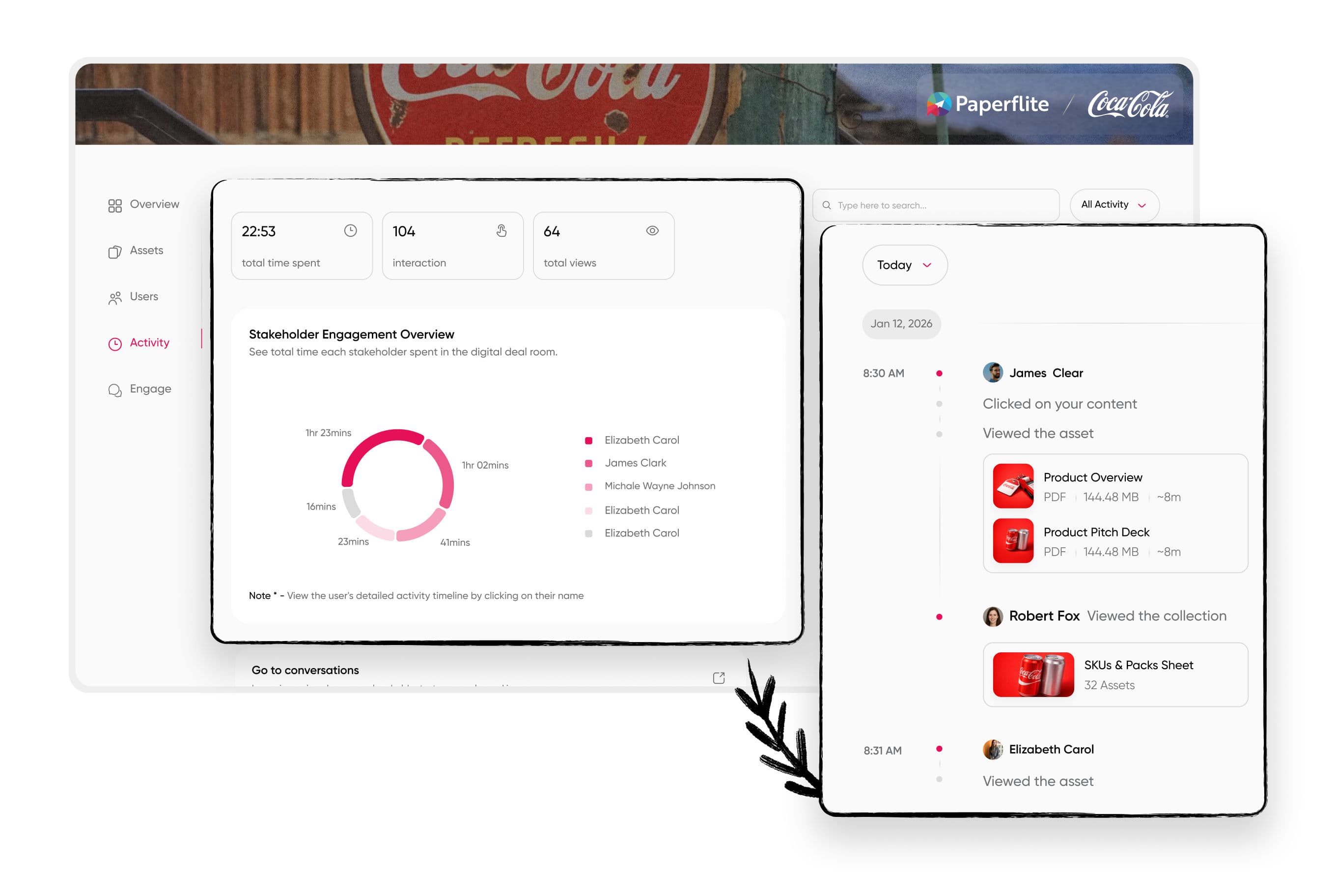Image resolution: width=1336 pixels, height=896 pixels.
Task: Click the Elizabeth Carol dark pink legend swatch
Action: pyautogui.click(x=588, y=441)
